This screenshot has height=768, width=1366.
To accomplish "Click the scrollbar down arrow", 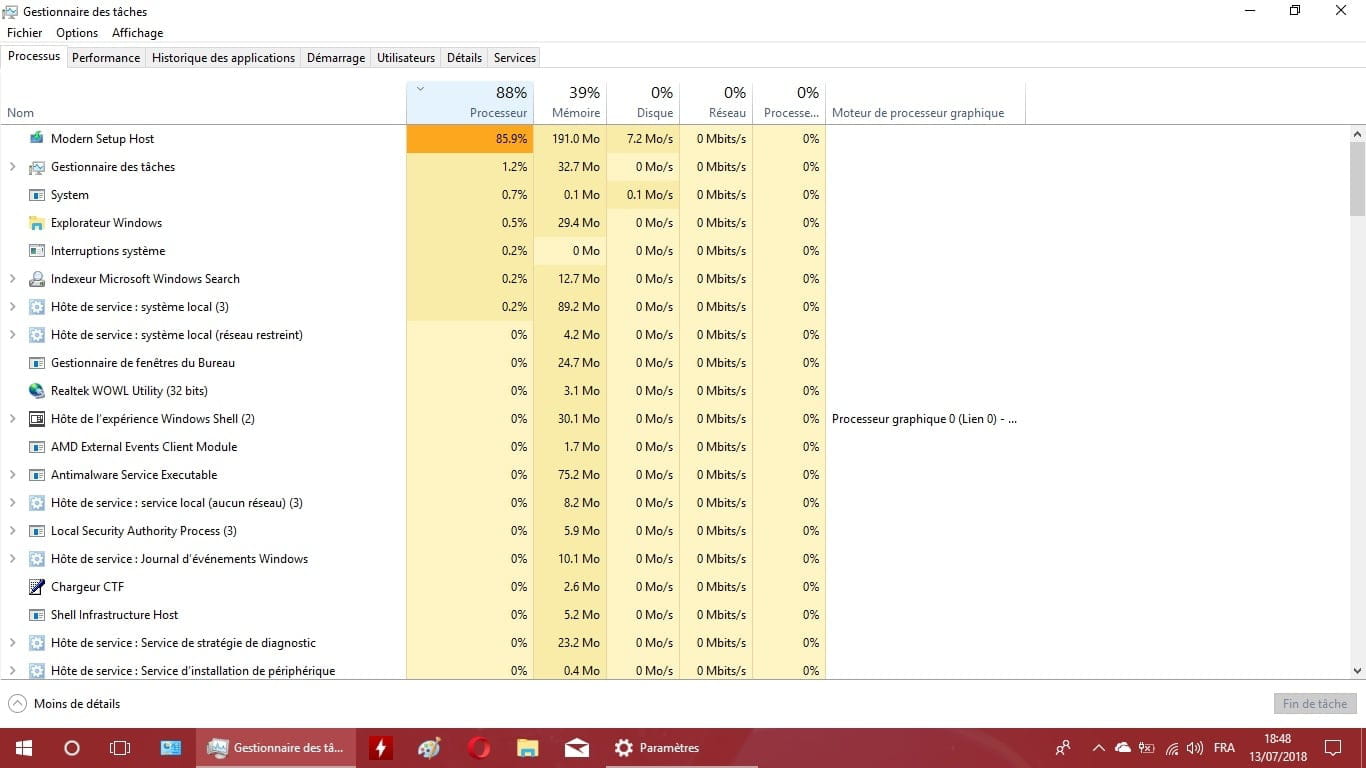I will point(1357,671).
